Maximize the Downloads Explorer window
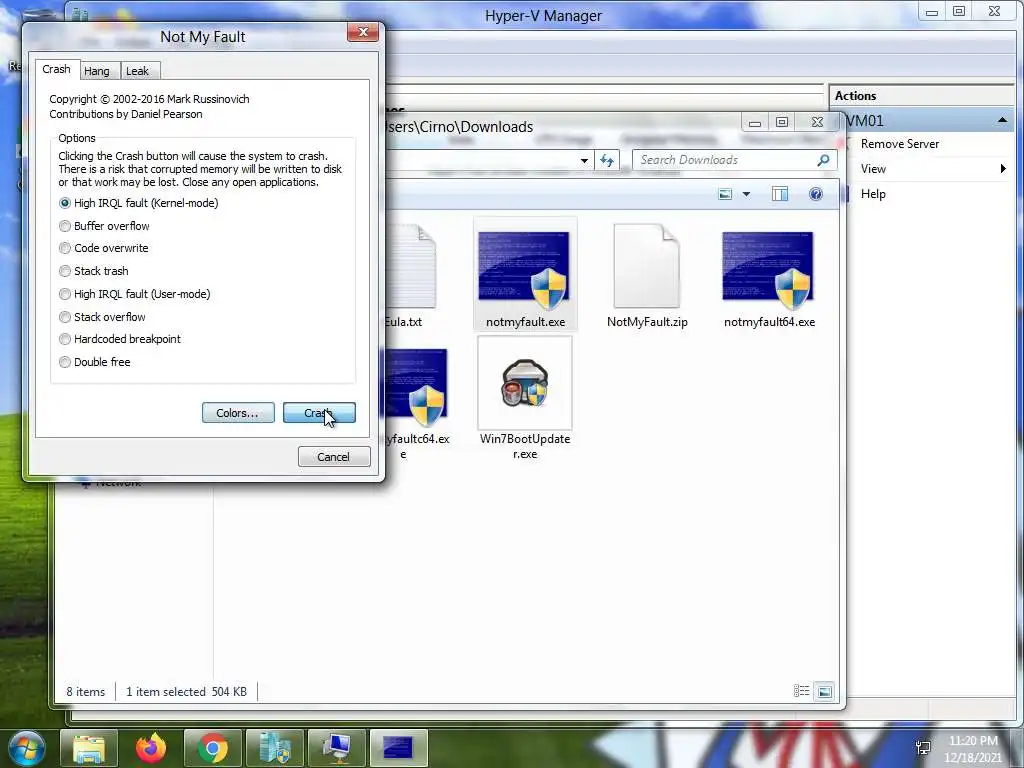Screen dimensions: 1024x768 (x=782, y=122)
